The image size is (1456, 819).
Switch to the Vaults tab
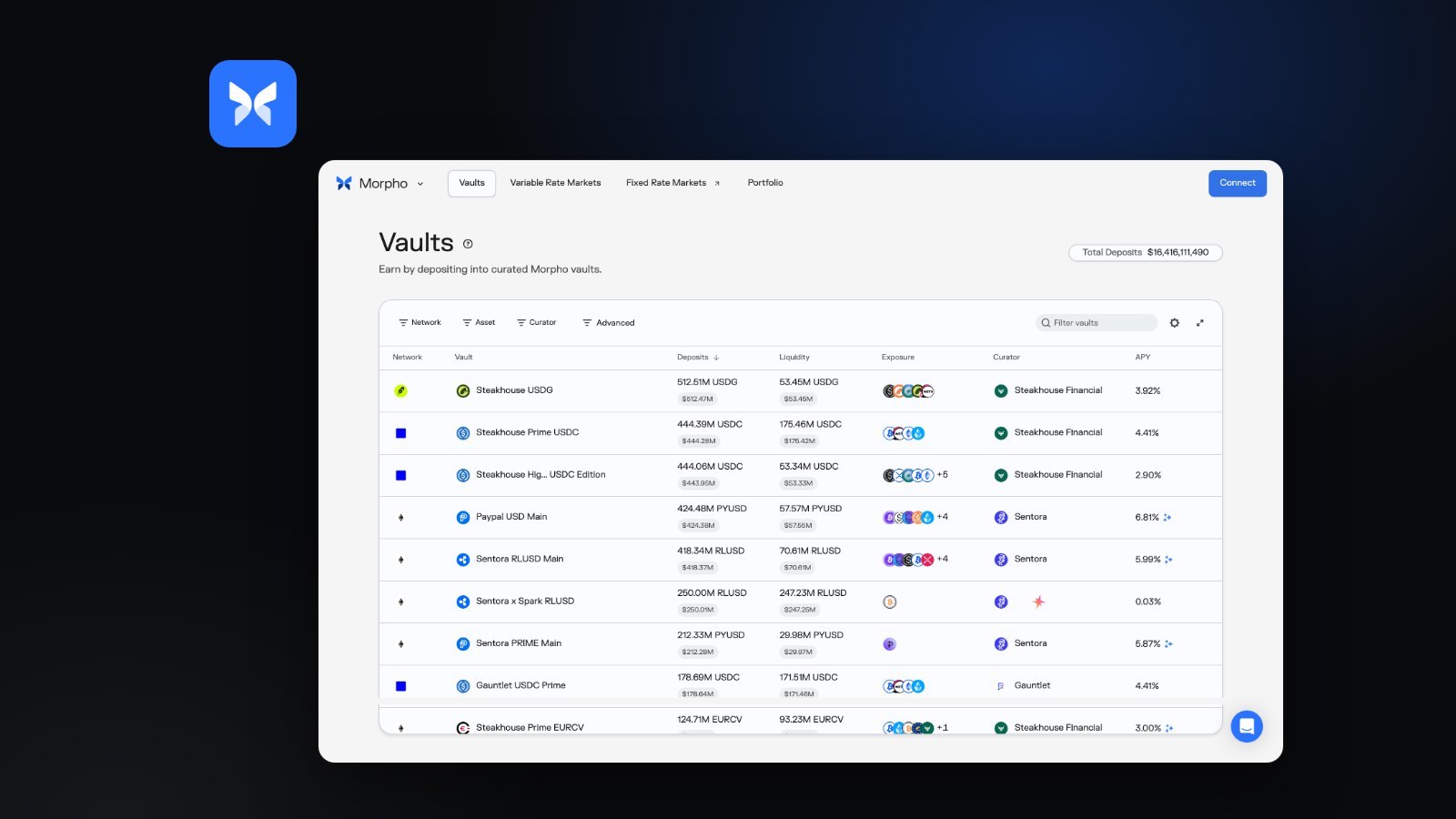pyautogui.click(x=471, y=183)
